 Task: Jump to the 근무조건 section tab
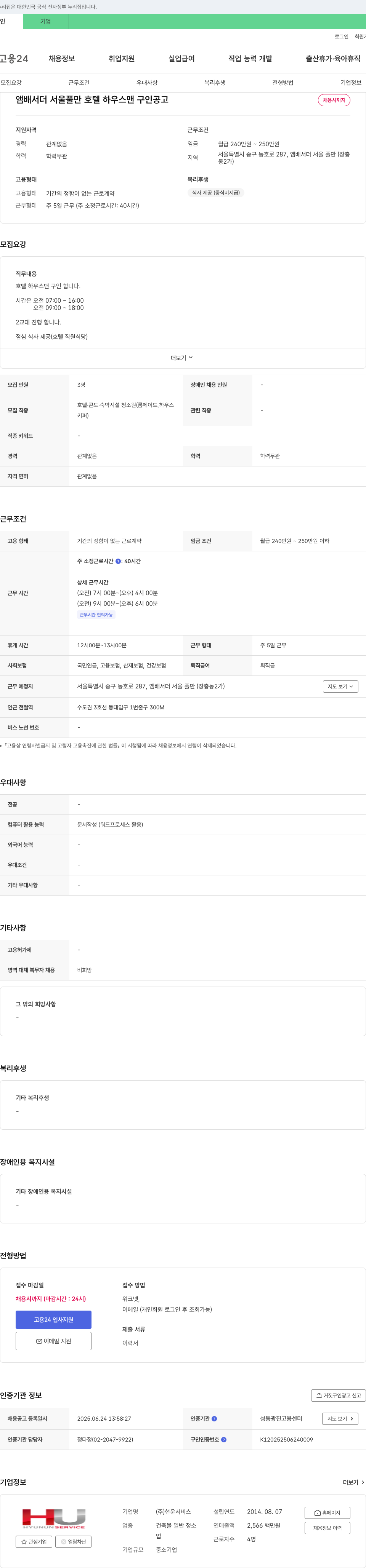click(79, 83)
